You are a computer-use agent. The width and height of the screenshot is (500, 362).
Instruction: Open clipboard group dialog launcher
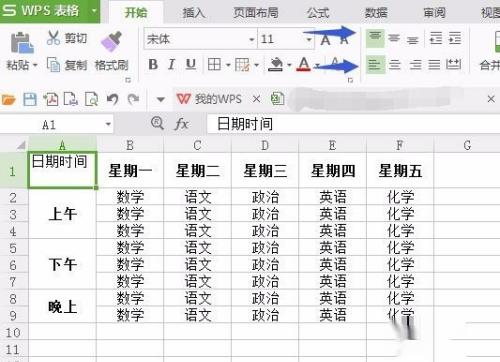point(128,80)
